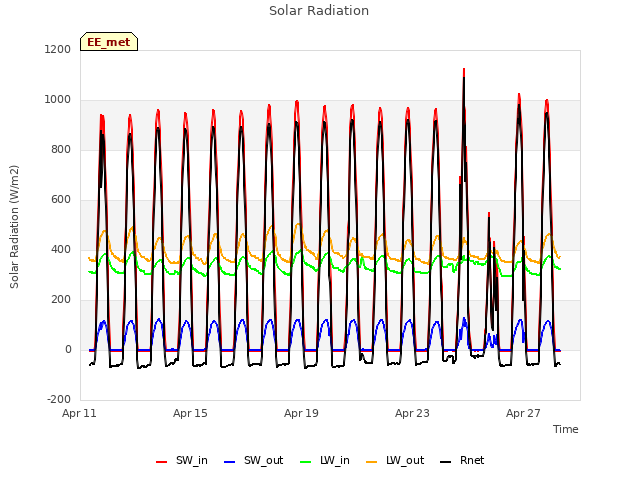Click the 800 y-axis tick label

pyautogui.click(x=61, y=150)
